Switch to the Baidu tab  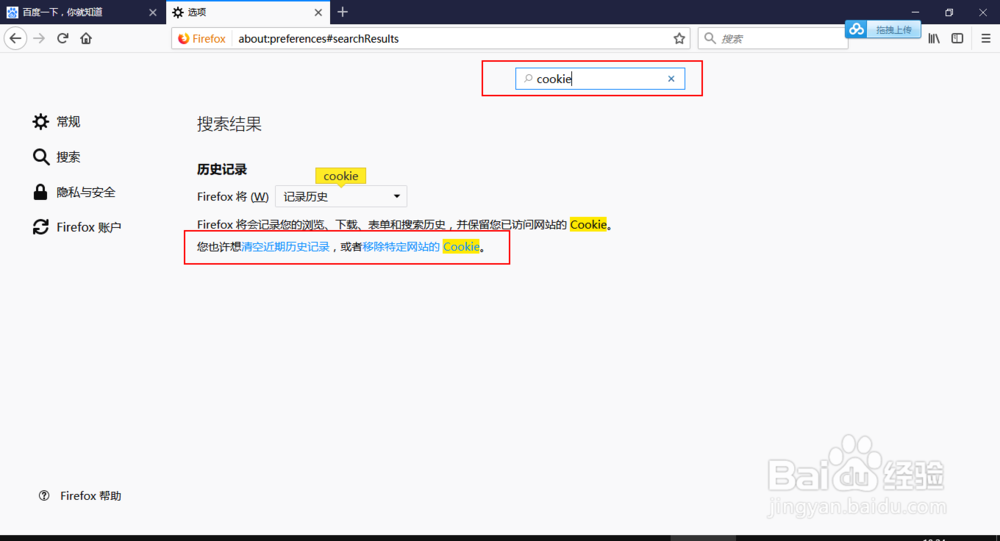click(x=82, y=12)
